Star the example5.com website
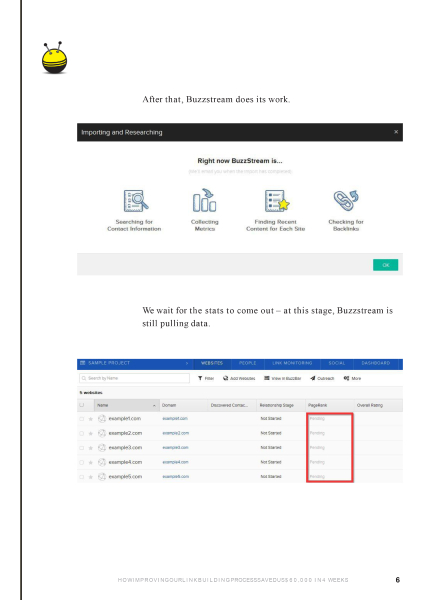 tap(91, 477)
